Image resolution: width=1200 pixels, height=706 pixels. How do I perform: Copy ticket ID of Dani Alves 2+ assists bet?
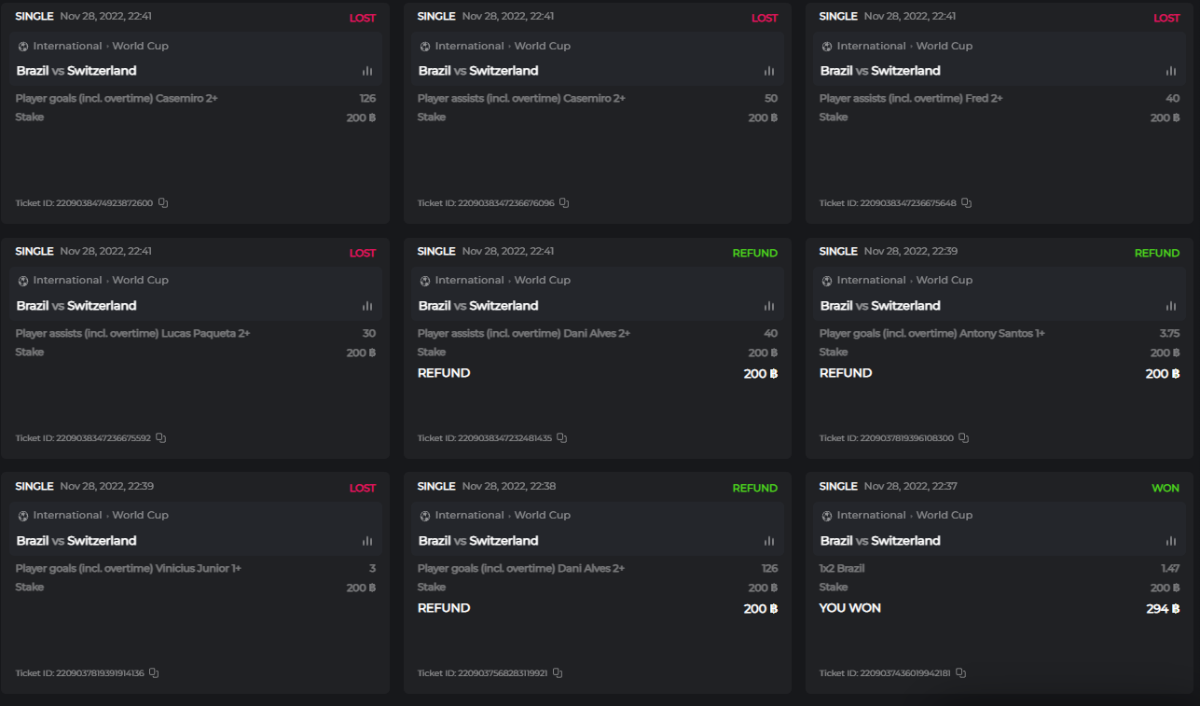pyautogui.click(x=562, y=438)
